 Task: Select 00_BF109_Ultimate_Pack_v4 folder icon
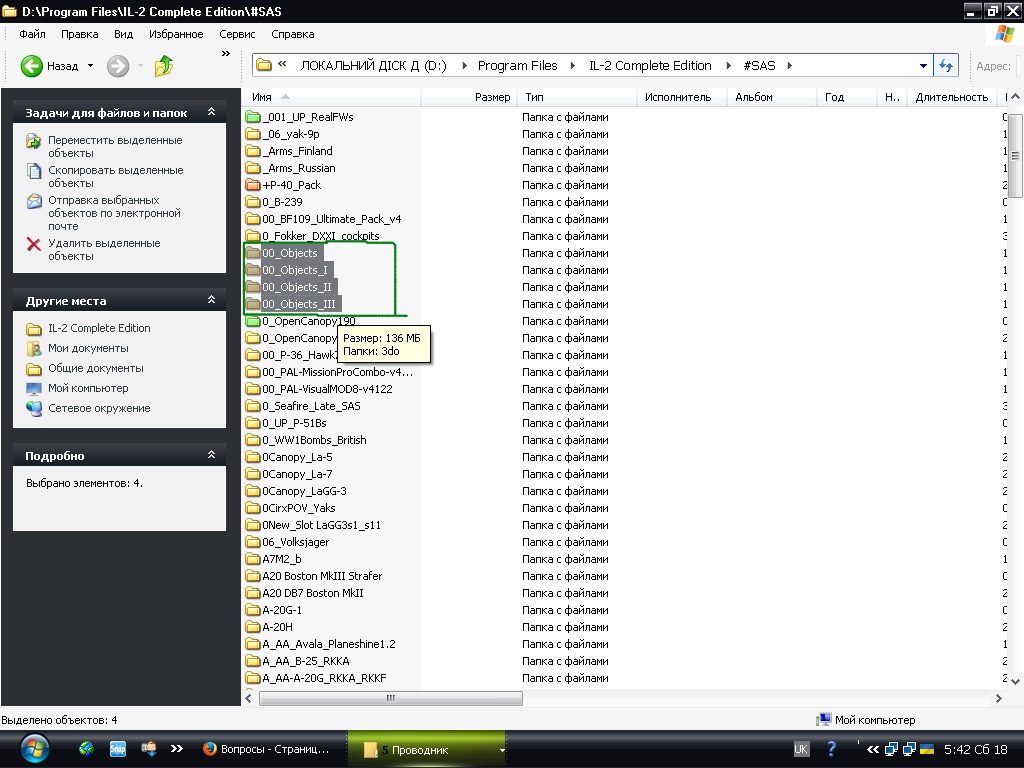253,219
